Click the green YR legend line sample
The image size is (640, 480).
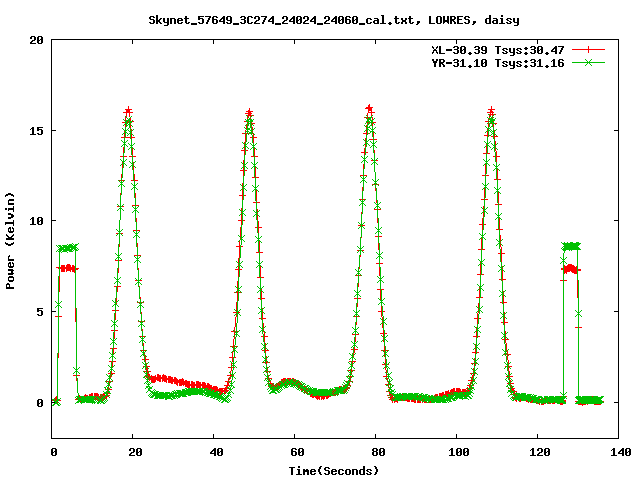click(x=588, y=62)
